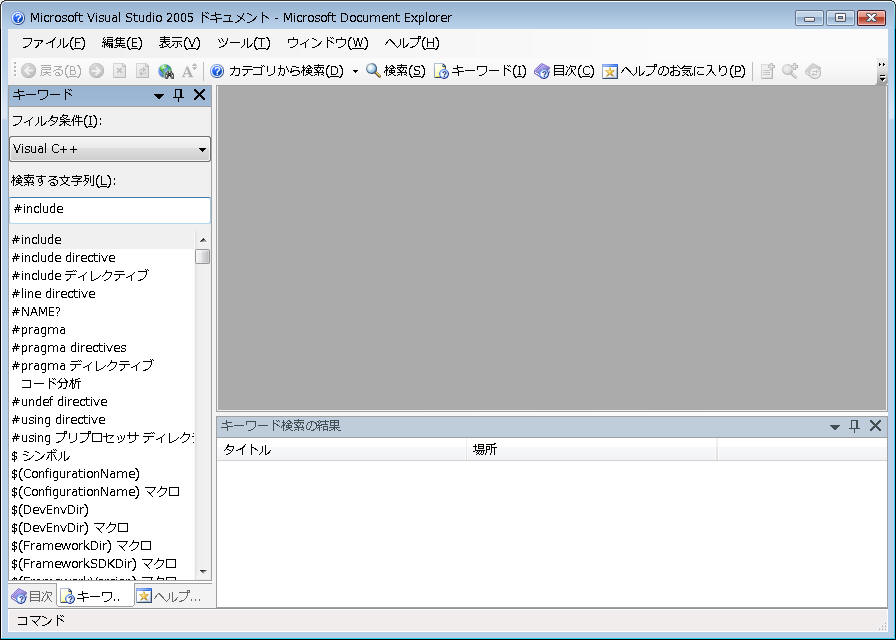The height and width of the screenshot is (640, 896).
Task: Select the '#include ディレクティブ' list entry
Action: point(103,275)
